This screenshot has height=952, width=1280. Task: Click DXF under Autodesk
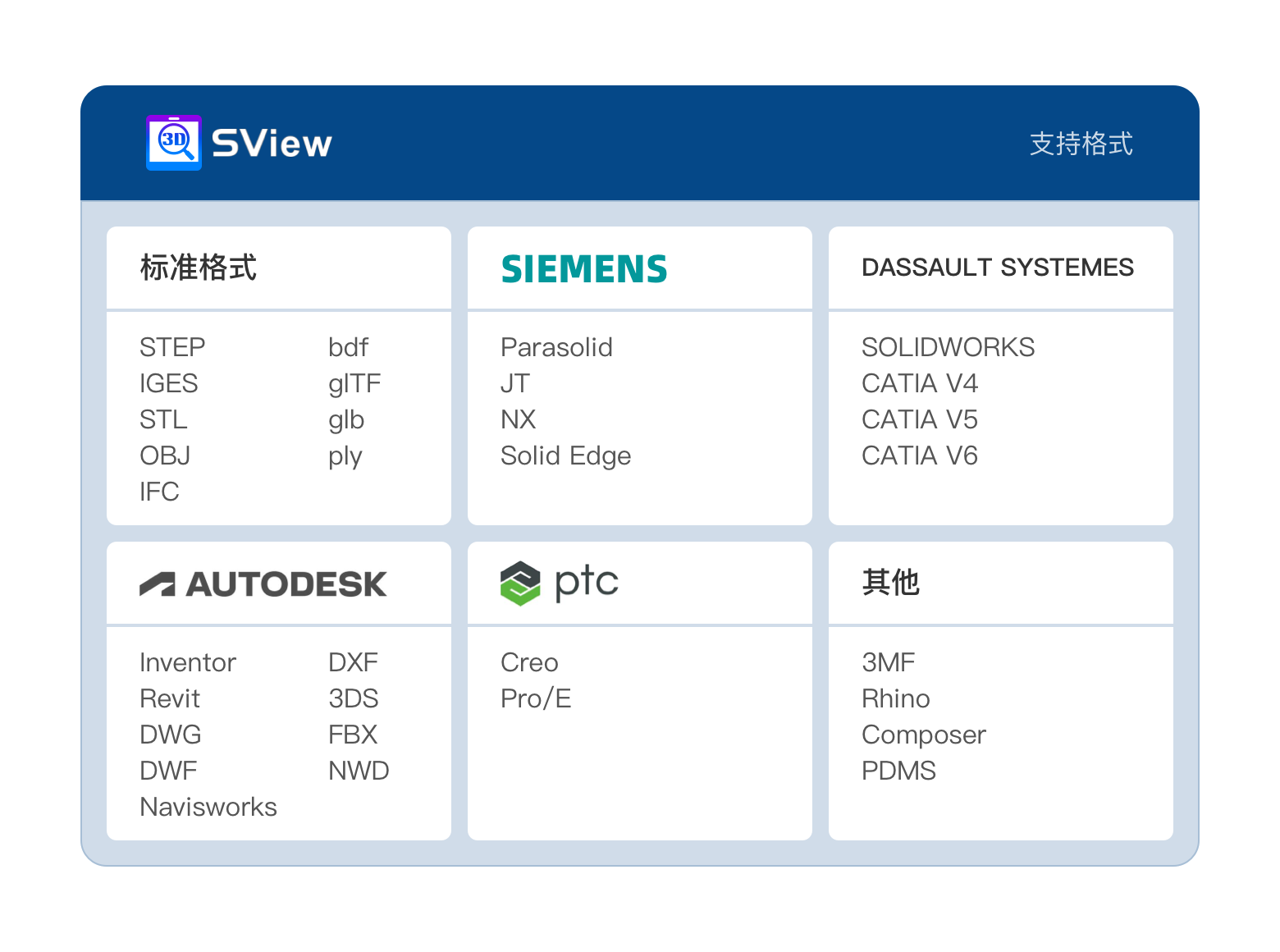[x=354, y=662]
